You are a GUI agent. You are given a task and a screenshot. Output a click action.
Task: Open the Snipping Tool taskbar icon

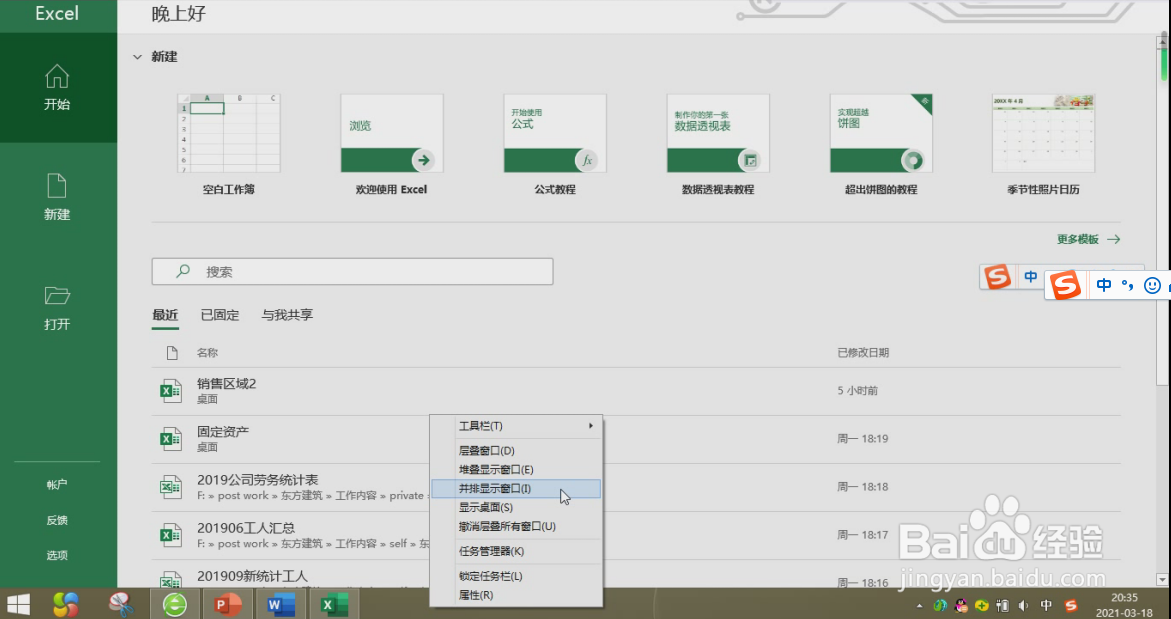(120, 603)
